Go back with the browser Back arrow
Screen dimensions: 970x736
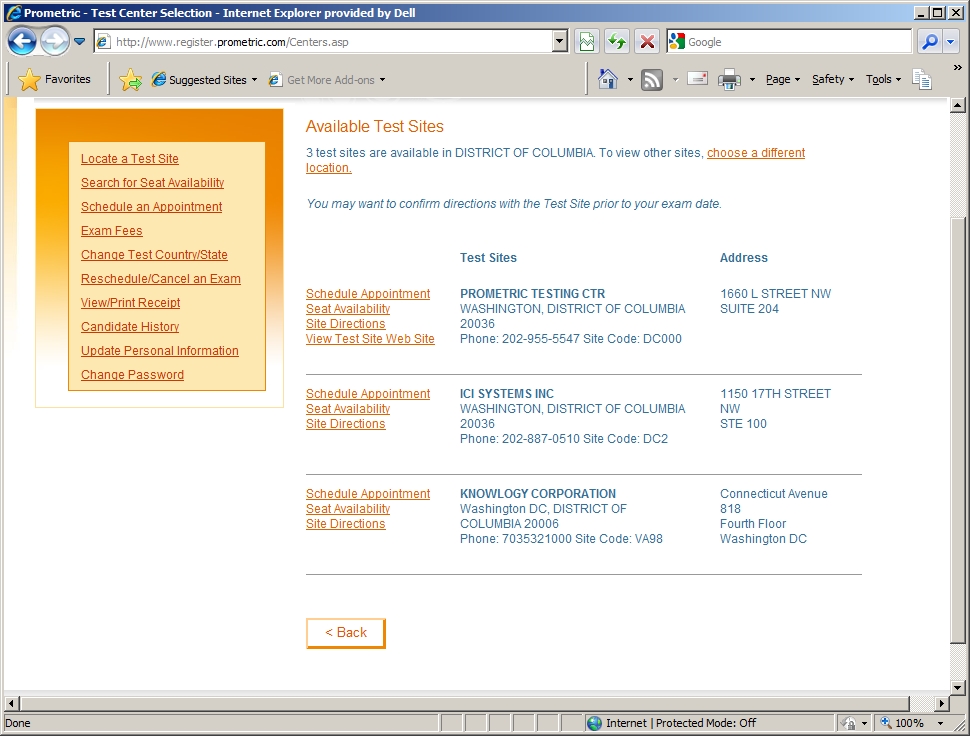(22, 42)
